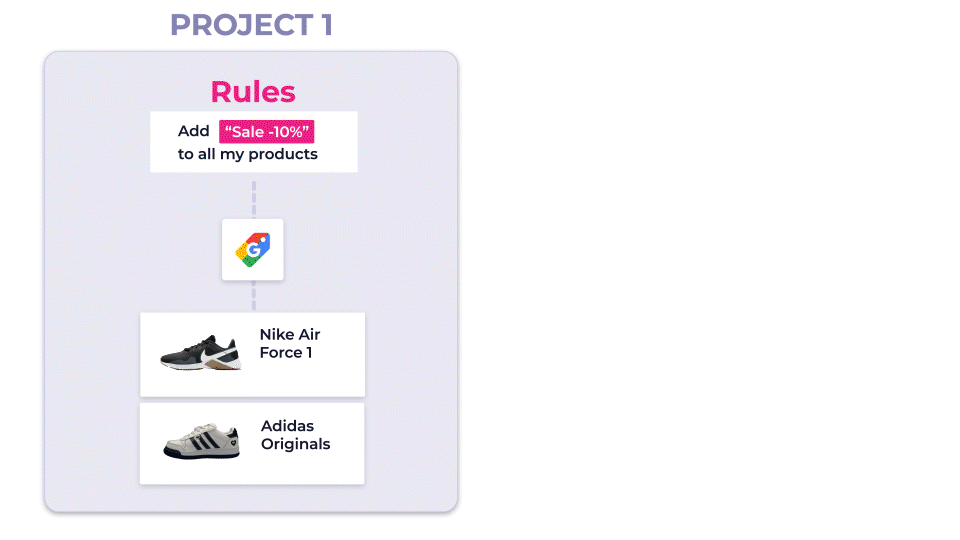The width and height of the screenshot is (960, 540).
Task: Click the dashed connector below the Google icon
Action: pyautogui.click(x=254, y=296)
